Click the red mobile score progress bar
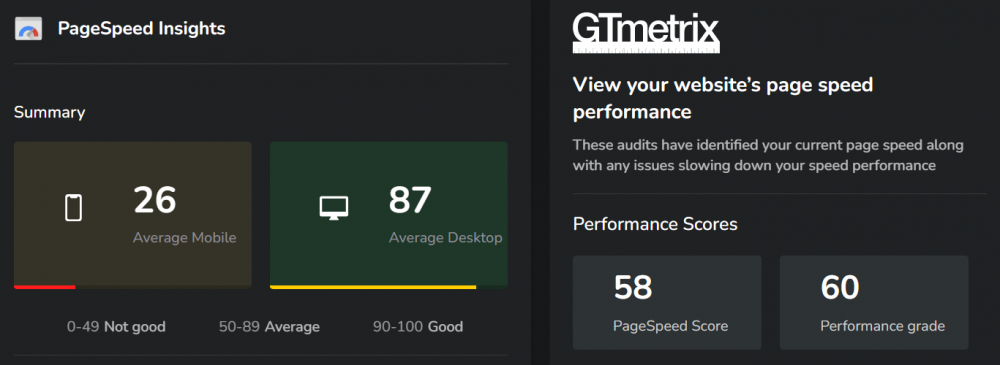 click(x=45, y=287)
